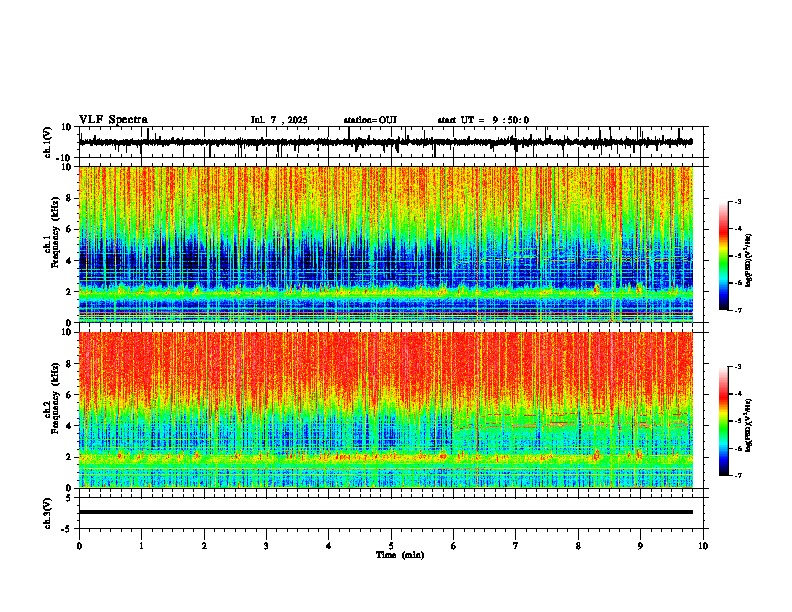Click the ch.2 colorbar '-7' tick label

click(x=737, y=476)
